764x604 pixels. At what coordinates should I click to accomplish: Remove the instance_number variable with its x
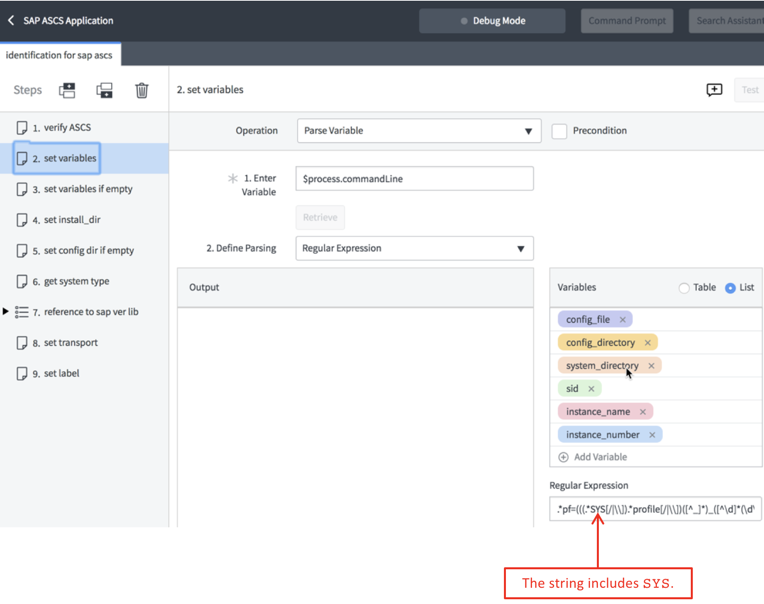652,434
